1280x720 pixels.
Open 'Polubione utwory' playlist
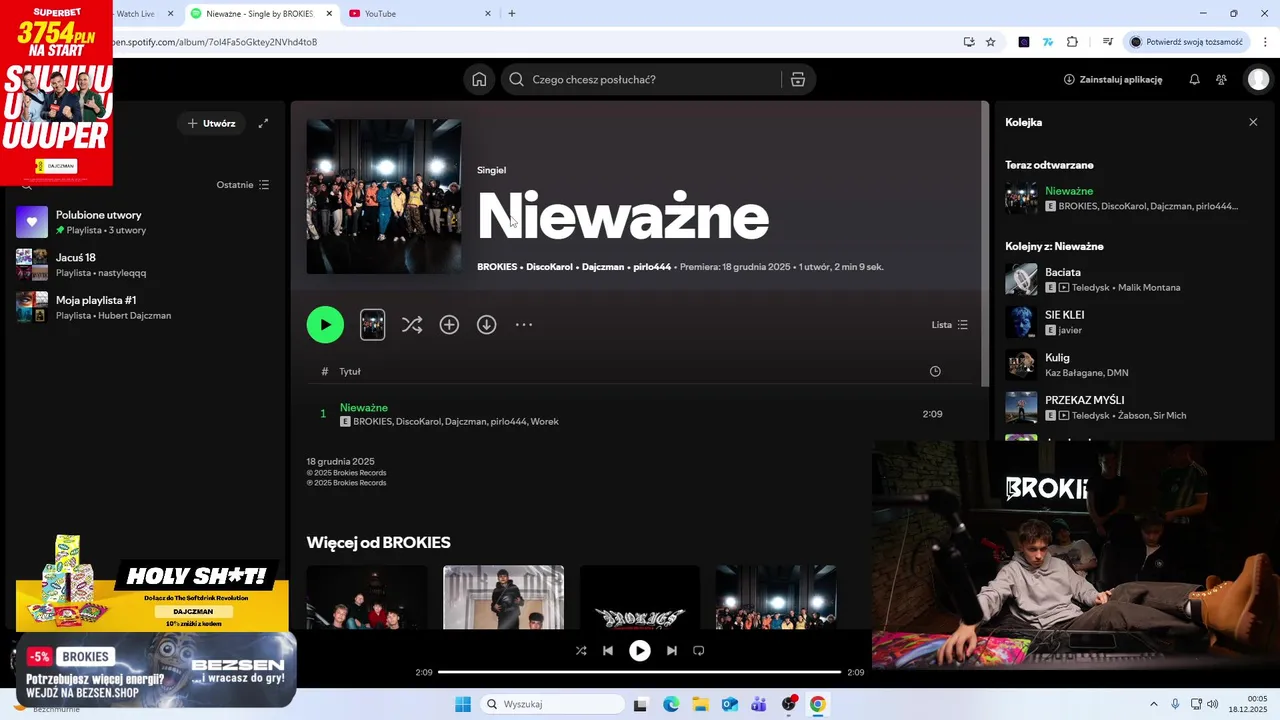click(x=146, y=222)
